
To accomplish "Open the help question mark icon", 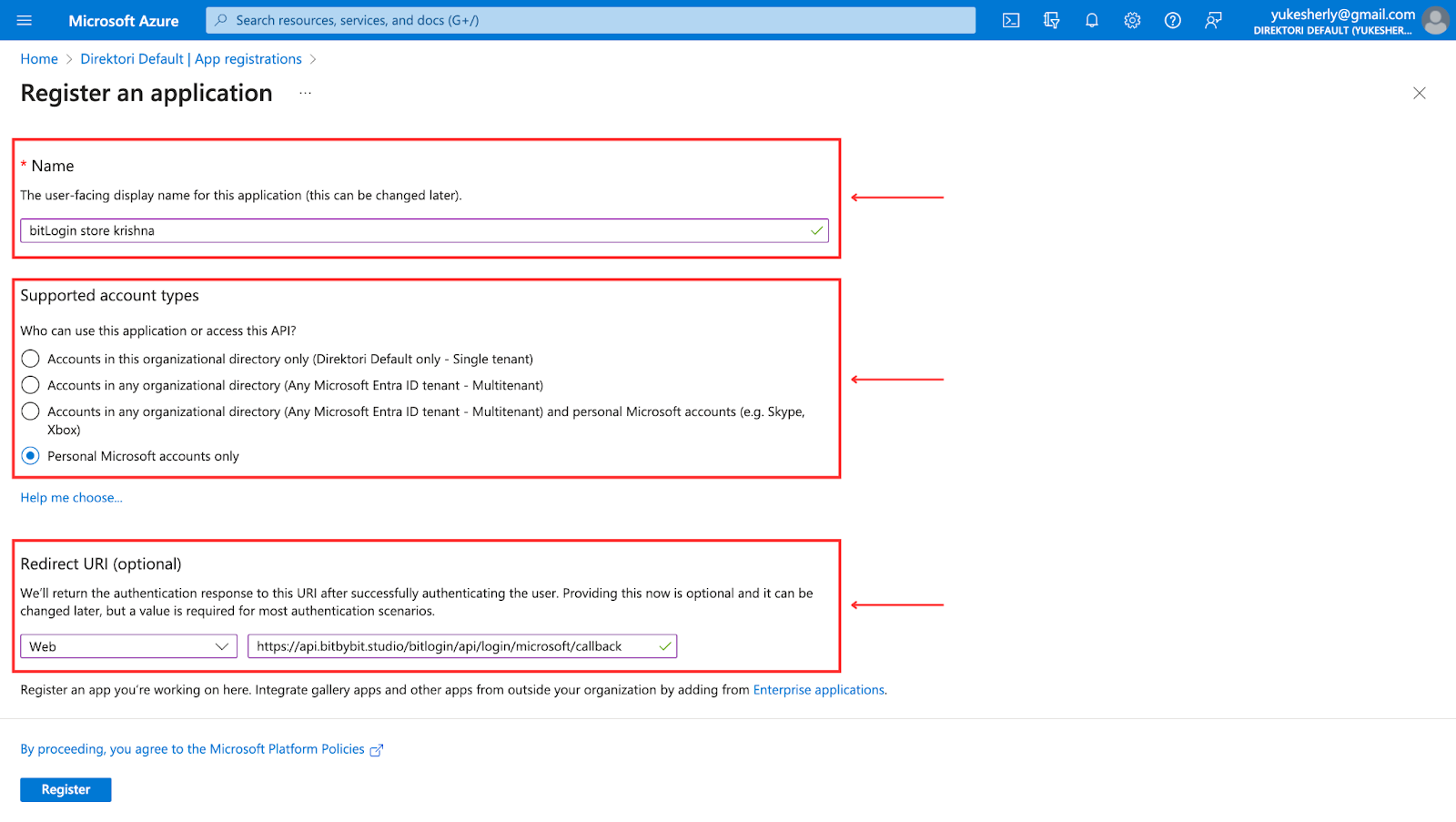I will [x=1173, y=20].
